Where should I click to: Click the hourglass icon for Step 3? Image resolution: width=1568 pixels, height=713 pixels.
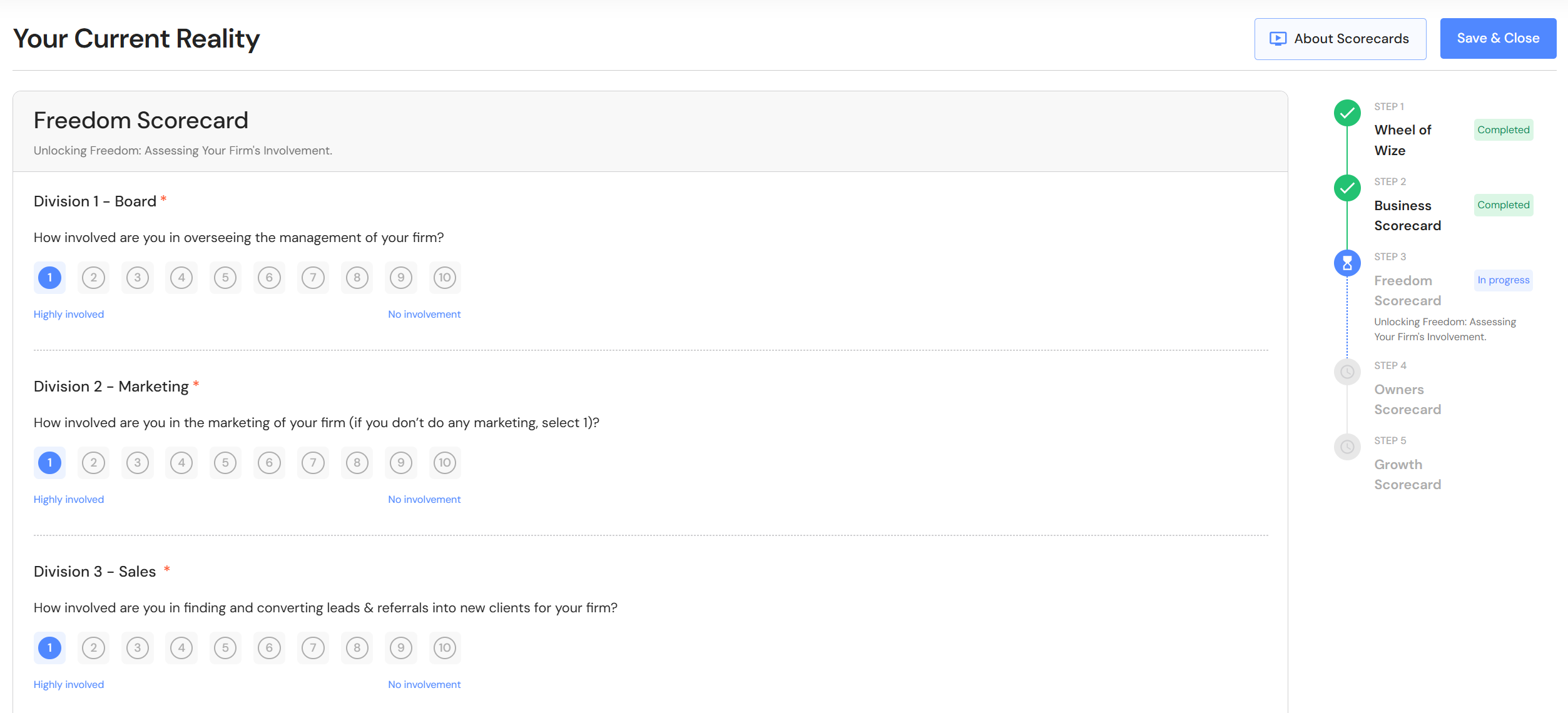point(1347,263)
